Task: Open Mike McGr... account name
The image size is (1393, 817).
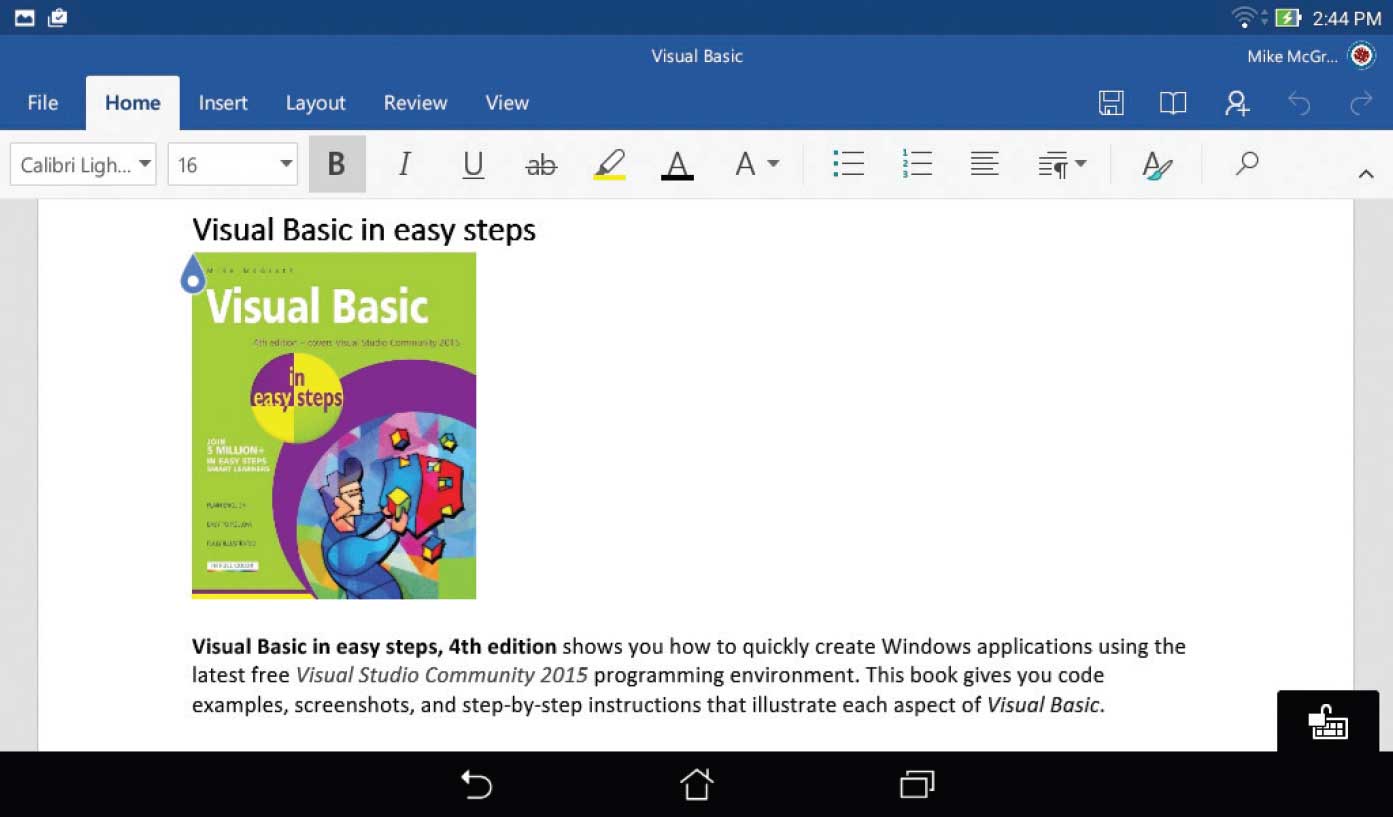Action: 1292,56
